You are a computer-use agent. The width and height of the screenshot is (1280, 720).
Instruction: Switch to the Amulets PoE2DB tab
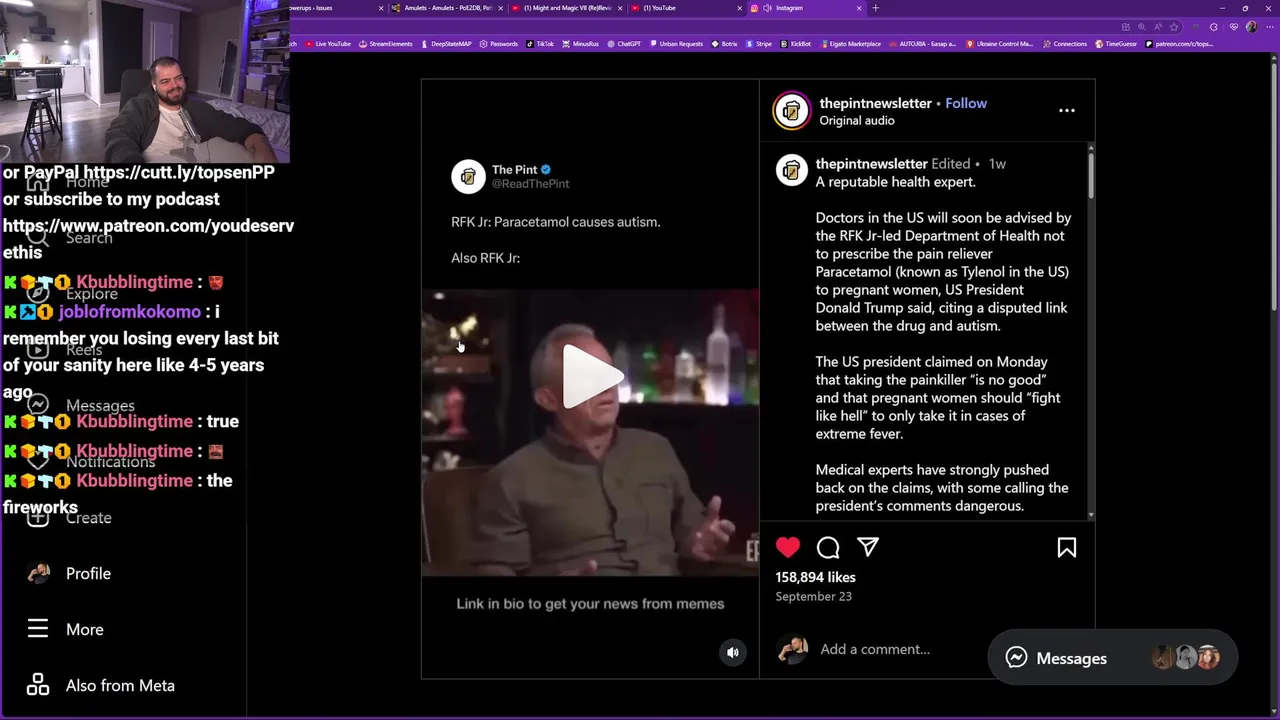tap(448, 8)
